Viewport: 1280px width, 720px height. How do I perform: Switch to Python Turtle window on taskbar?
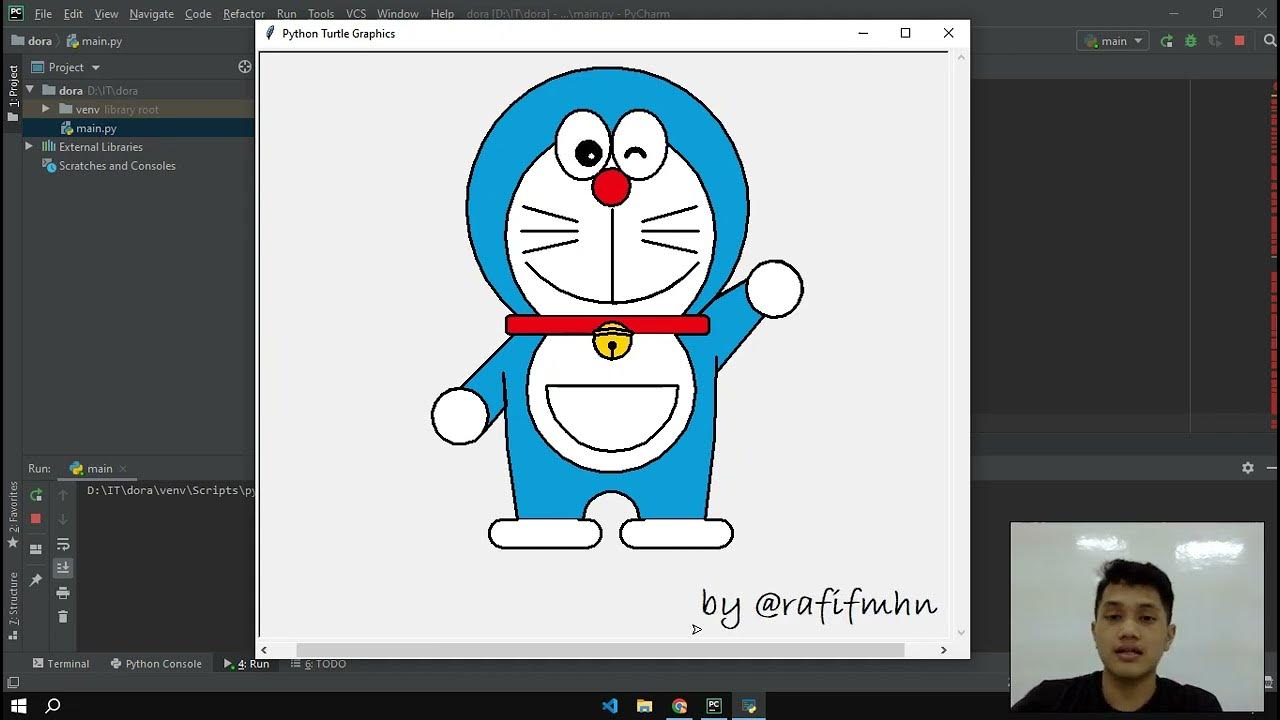pyautogui.click(x=749, y=706)
